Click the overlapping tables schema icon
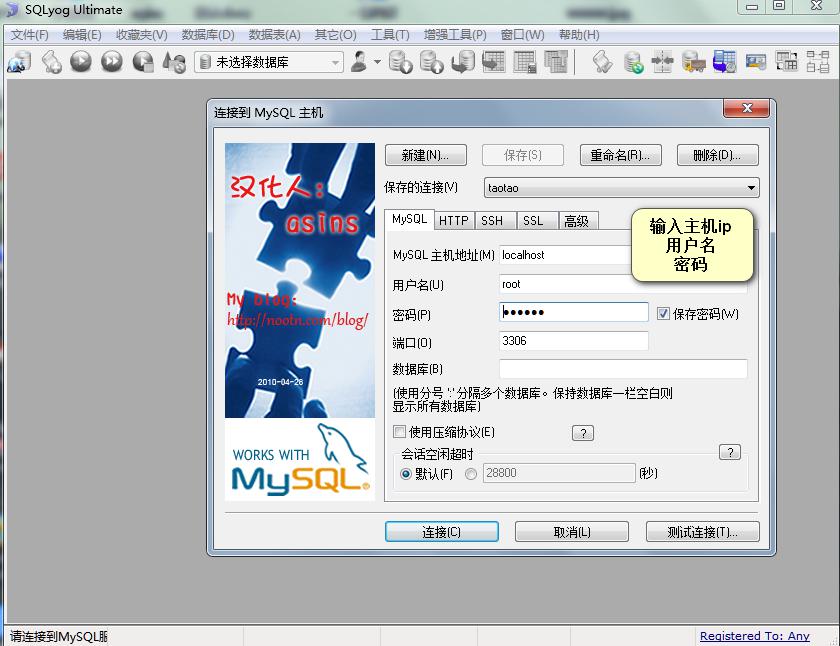 (556, 62)
